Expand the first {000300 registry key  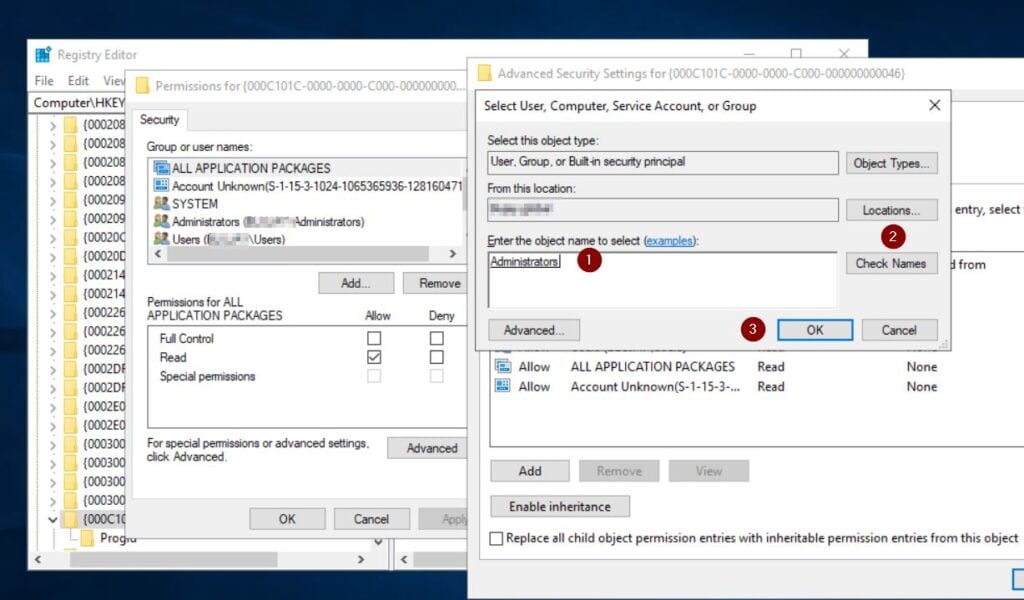click(53, 445)
